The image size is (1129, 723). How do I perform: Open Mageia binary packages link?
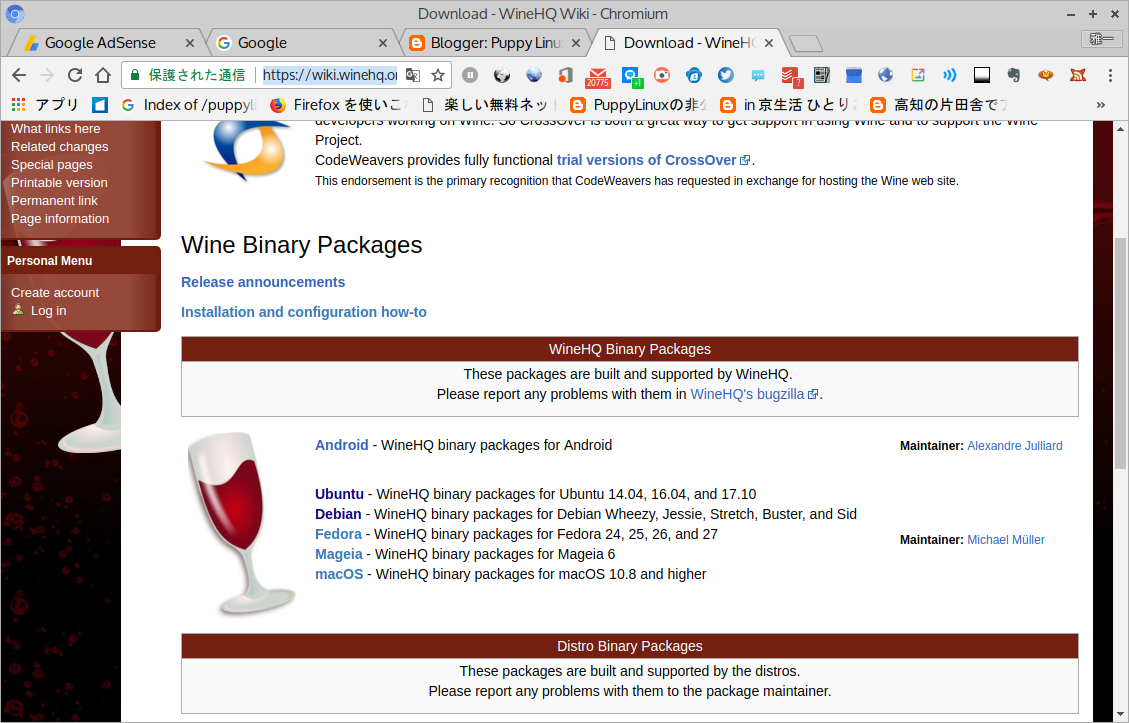[x=338, y=554]
